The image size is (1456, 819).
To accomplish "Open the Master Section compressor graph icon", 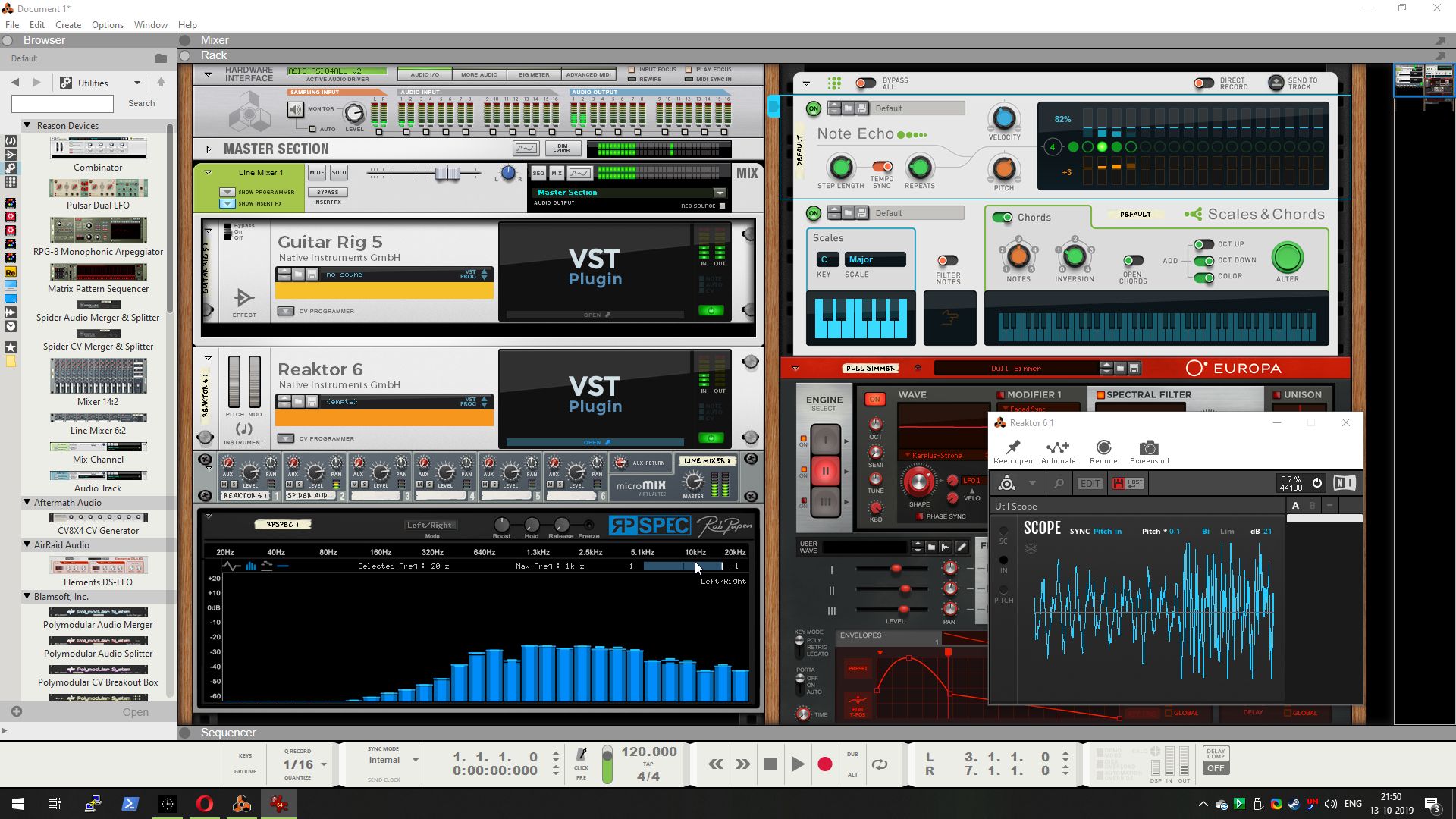I will pos(526,149).
